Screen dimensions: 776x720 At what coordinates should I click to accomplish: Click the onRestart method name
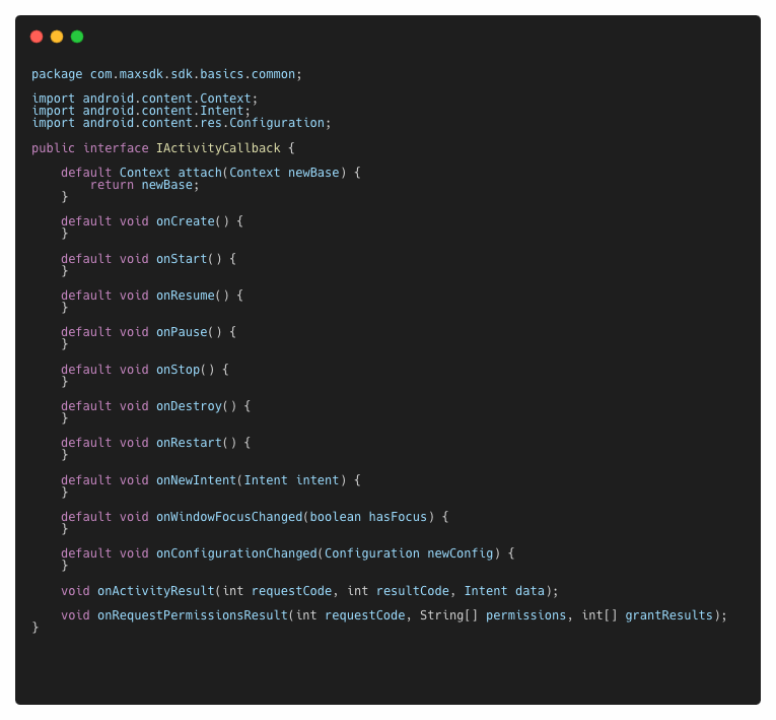(x=189, y=443)
